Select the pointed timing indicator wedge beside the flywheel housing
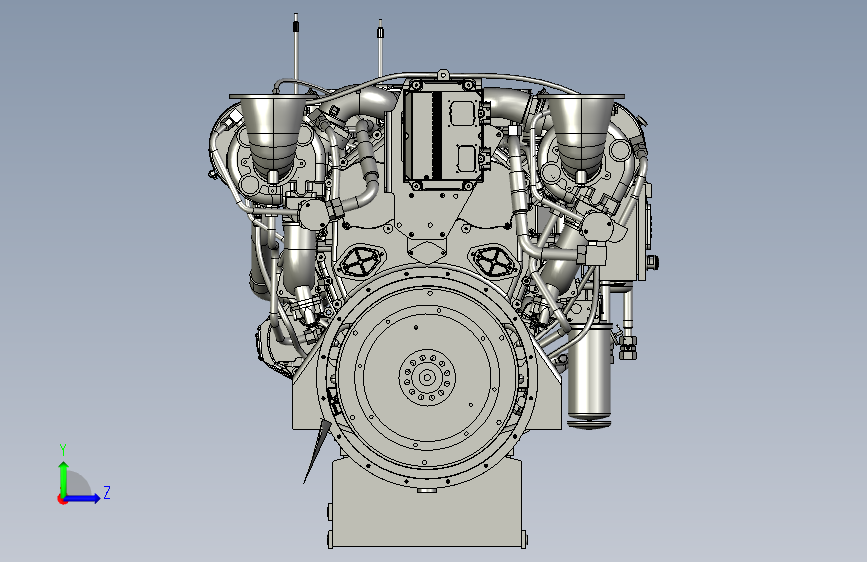The height and width of the screenshot is (562, 867). pos(317,451)
